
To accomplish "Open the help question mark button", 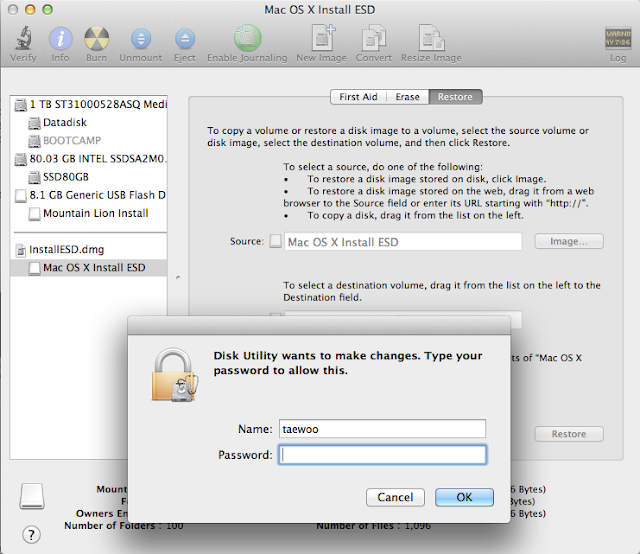I will 31,534.
